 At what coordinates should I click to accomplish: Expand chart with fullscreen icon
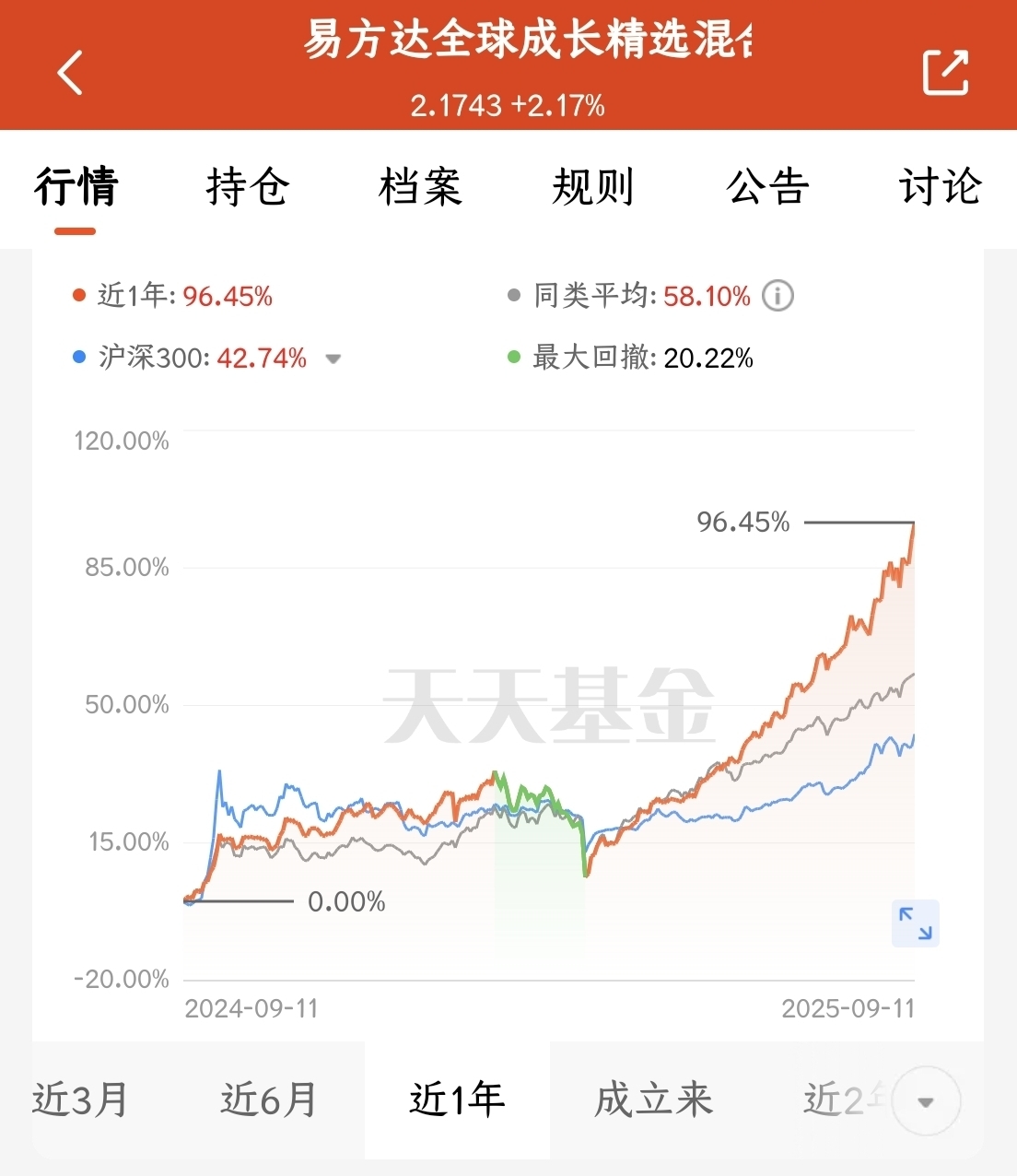[x=915, y=923]
